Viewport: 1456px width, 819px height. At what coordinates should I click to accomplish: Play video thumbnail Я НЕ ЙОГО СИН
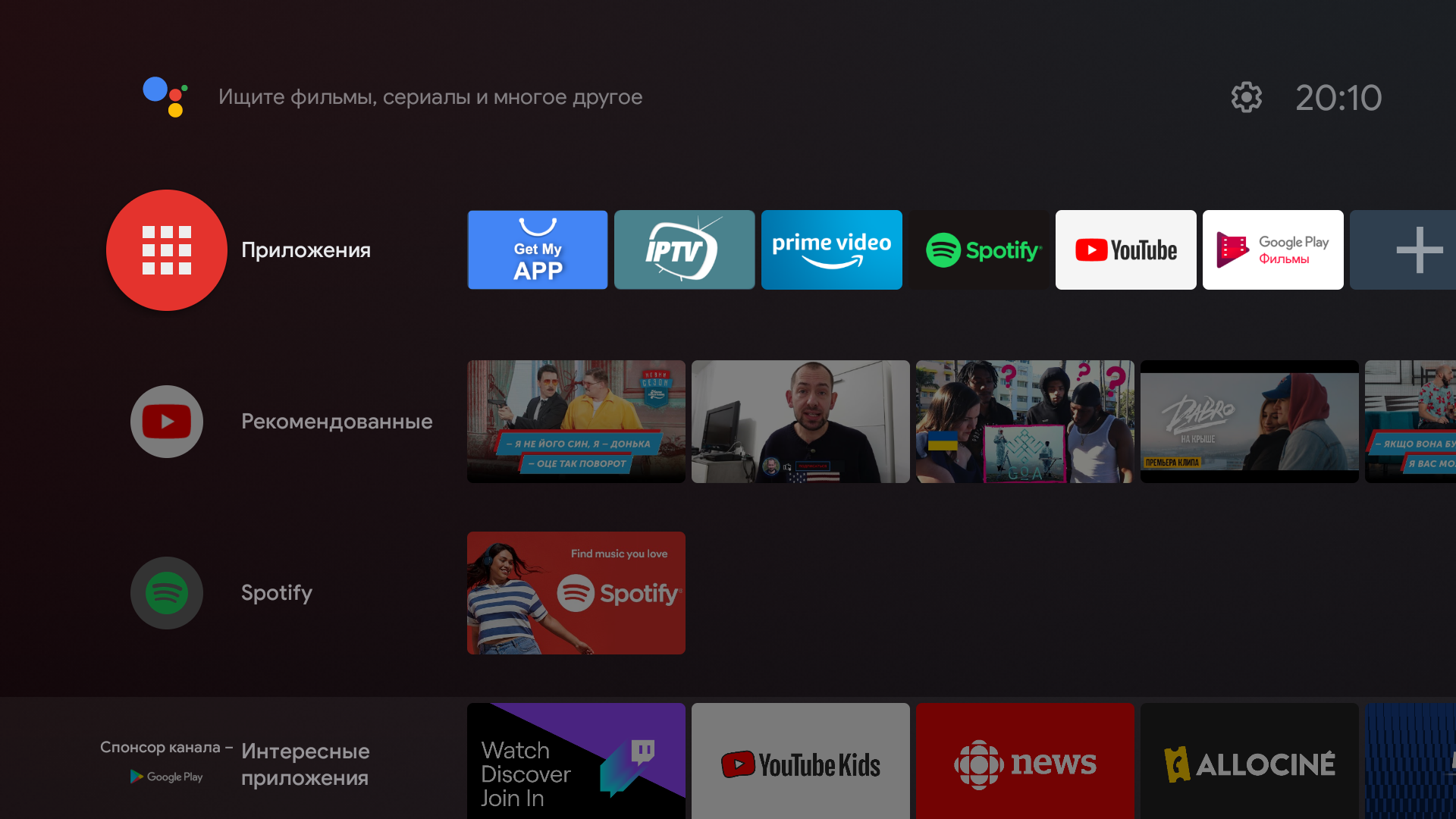pyautogui.click(x=576, y=422)
